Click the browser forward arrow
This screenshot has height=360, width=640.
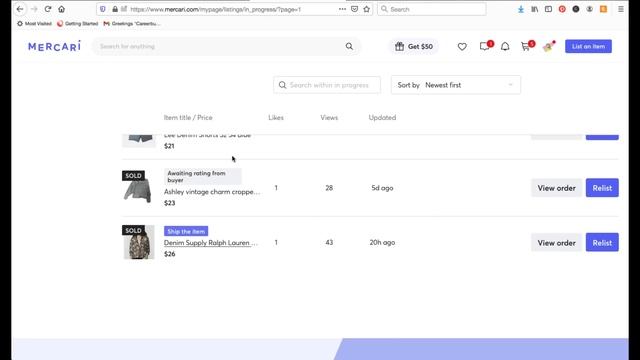(x=34, y=9)
